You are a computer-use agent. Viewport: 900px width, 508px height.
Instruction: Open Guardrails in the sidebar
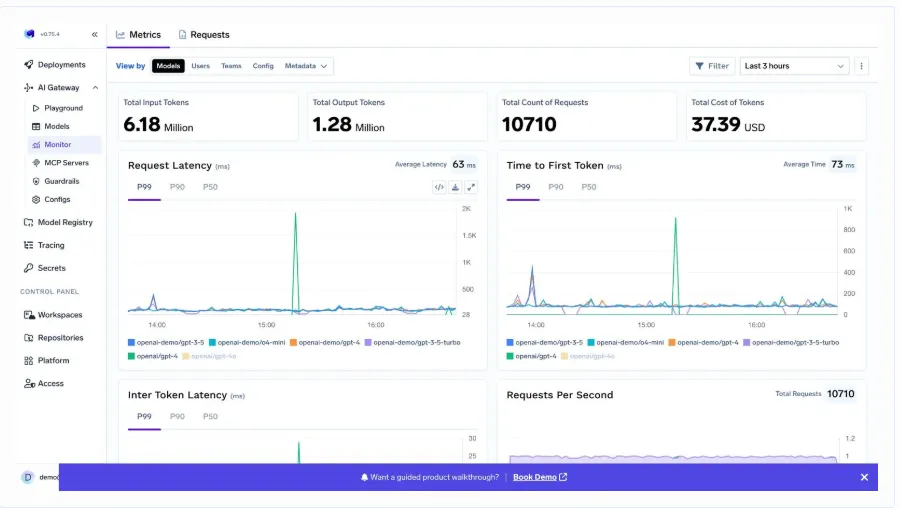(56, 181)
